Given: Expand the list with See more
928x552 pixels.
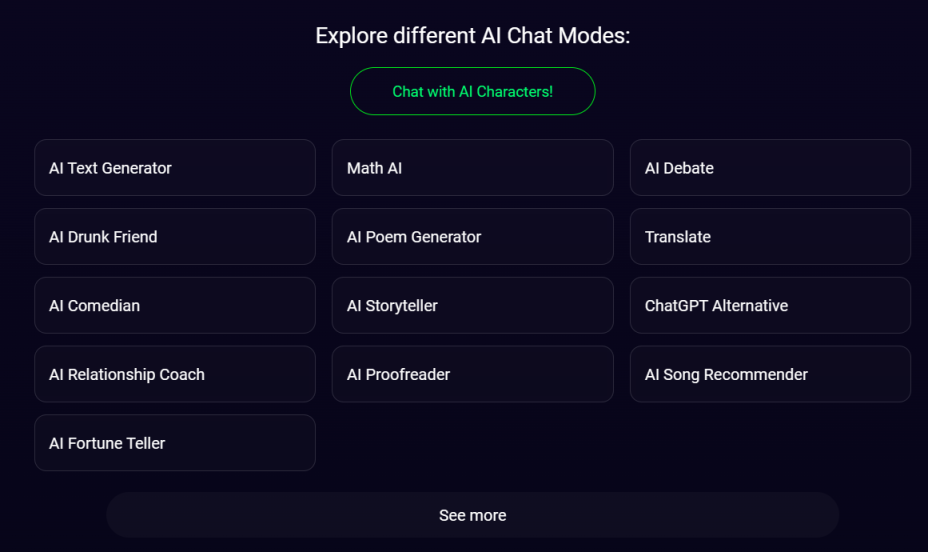Looking at the screenshot, I should point(472,516).
